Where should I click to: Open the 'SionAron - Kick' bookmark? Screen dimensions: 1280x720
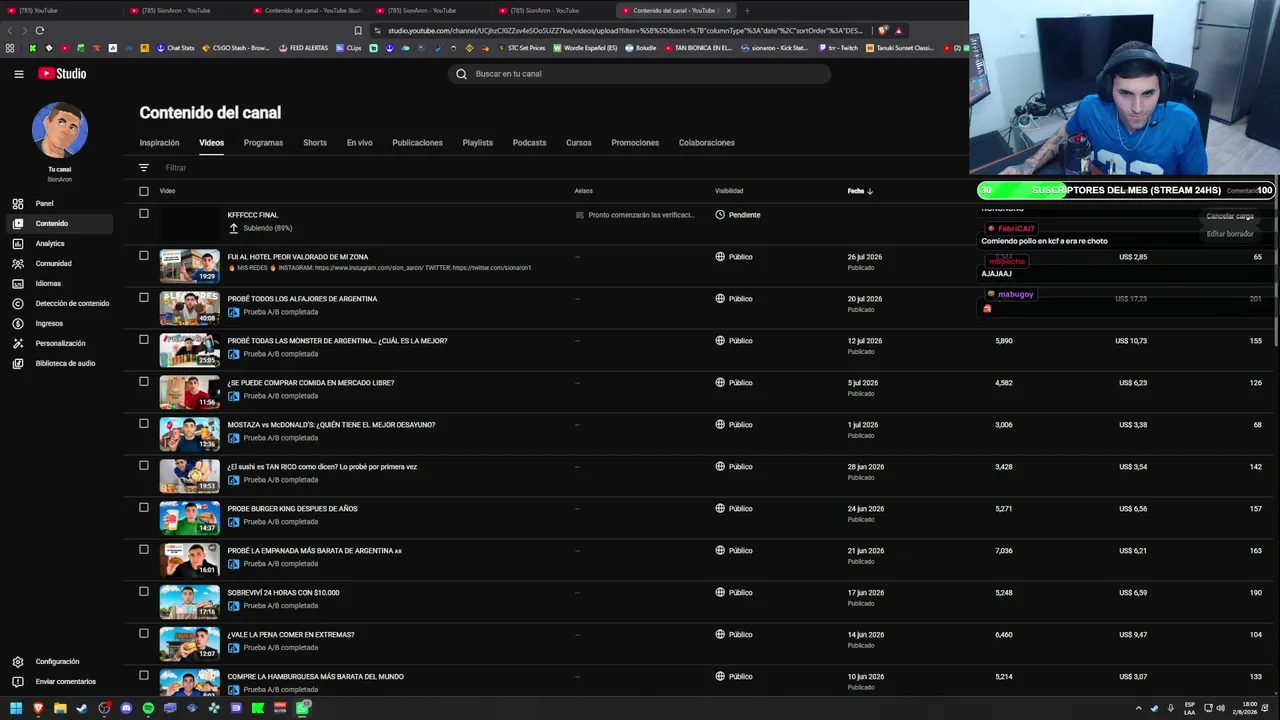773,48
